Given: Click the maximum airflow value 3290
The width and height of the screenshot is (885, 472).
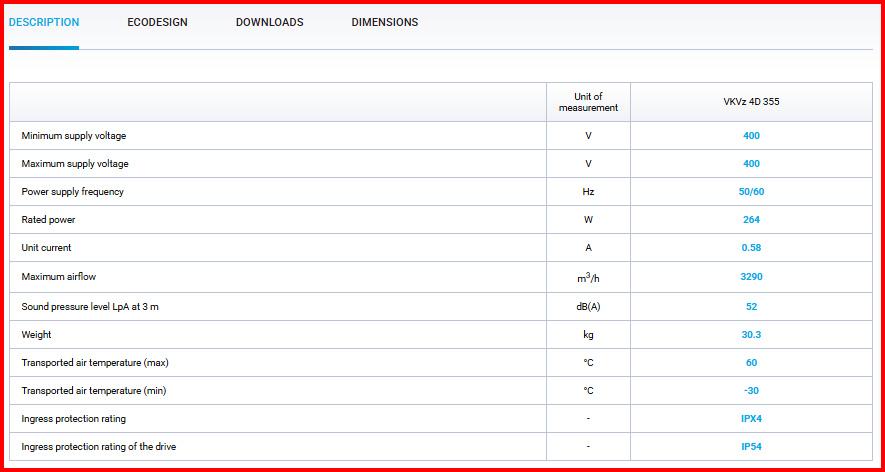Looking at the screenshot, I should (751, 277).
